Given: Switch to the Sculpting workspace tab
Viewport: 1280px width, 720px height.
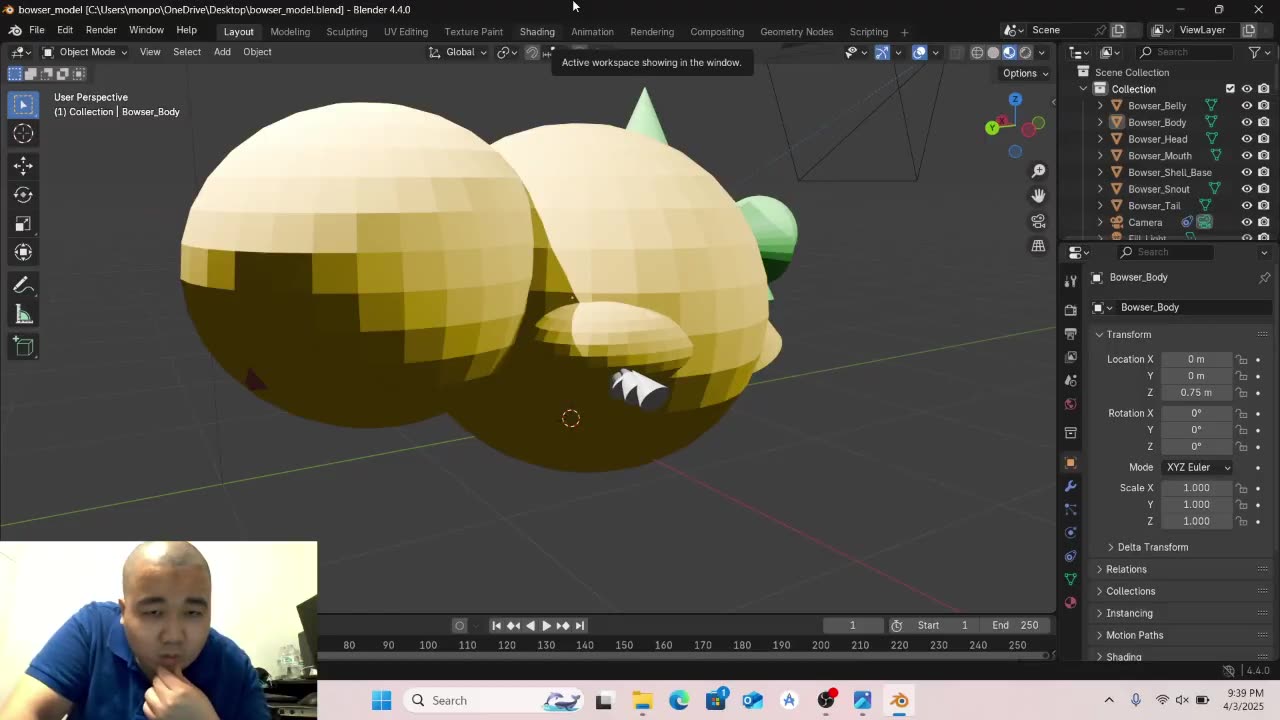Looking at the screenshot, I should pyautogui.click(x=347, y=31).
